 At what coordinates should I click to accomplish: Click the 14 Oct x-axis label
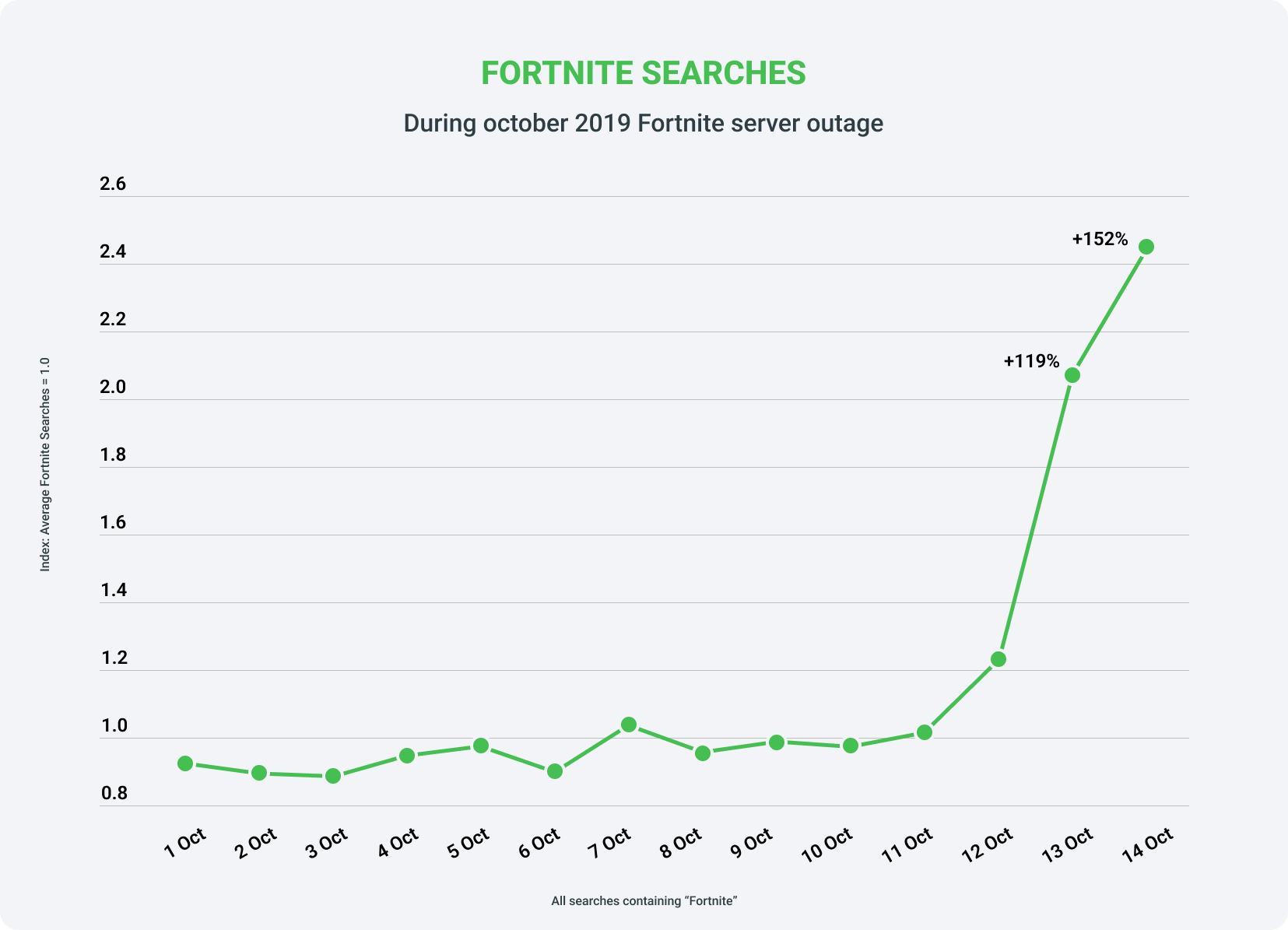click(1146, 845)
